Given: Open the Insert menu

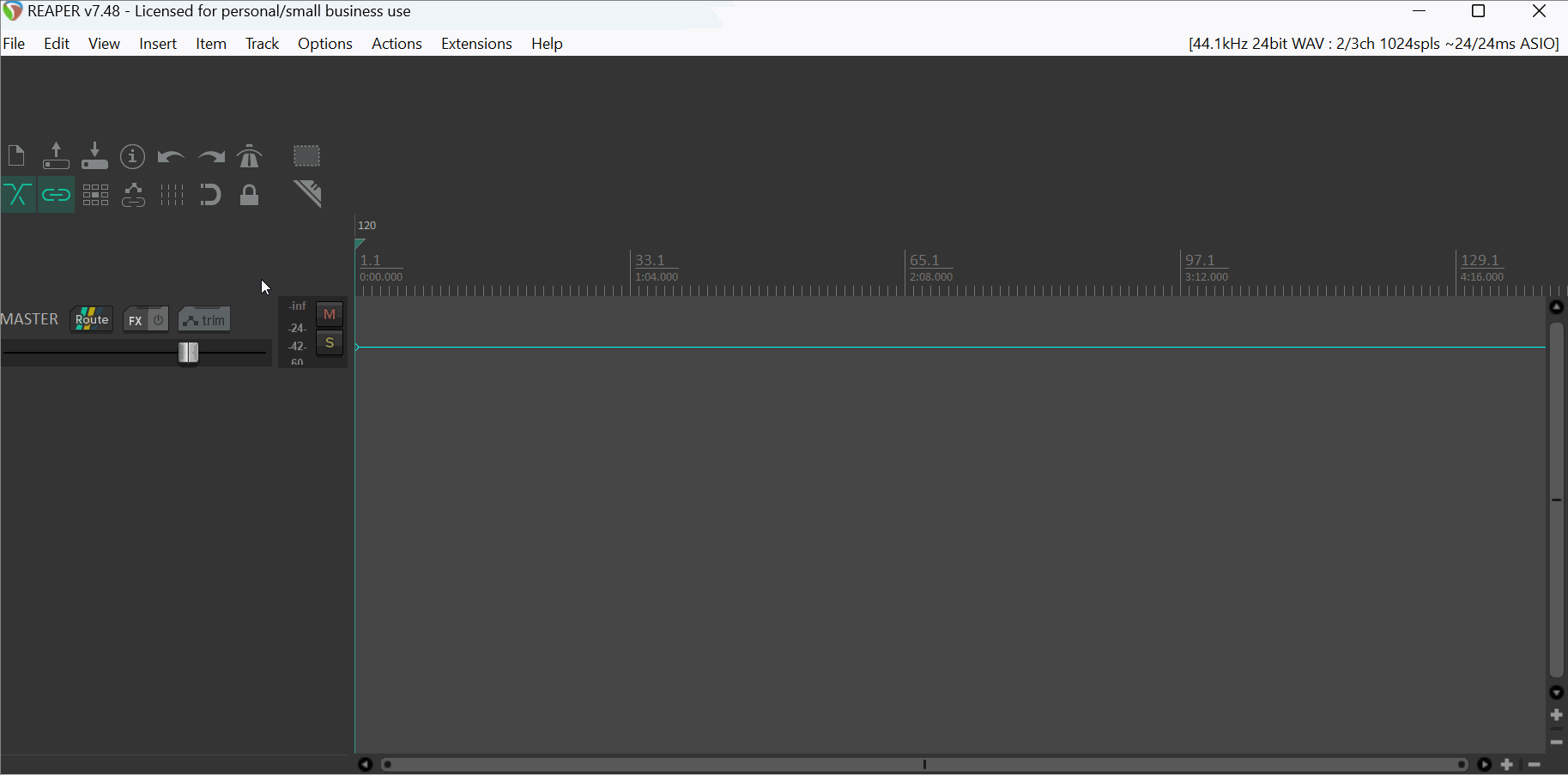Looking at the screenshot, I should click(158, 44).
